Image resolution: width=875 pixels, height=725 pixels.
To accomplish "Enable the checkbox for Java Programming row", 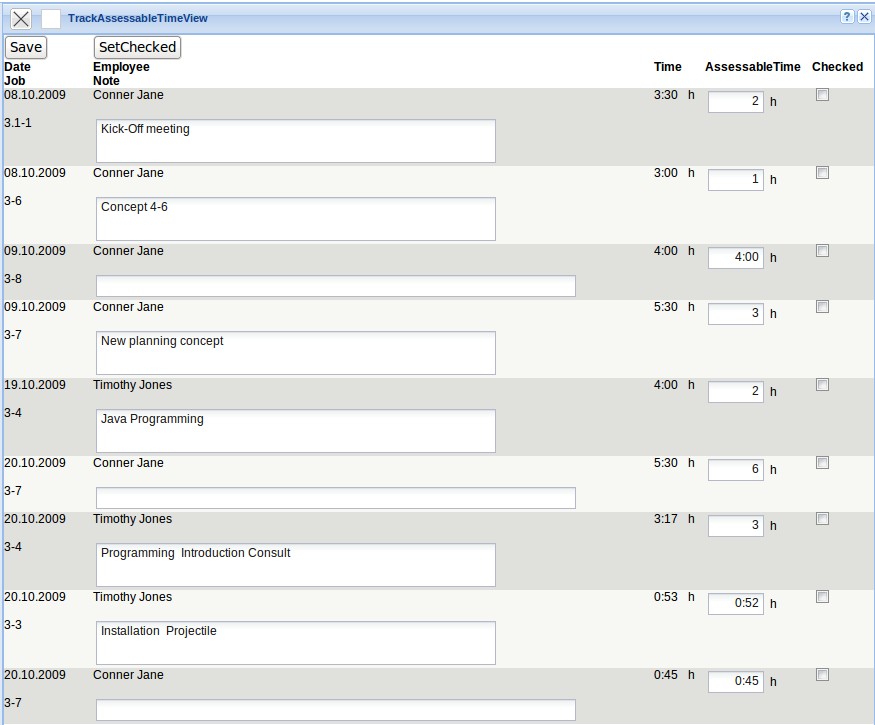I will click(822, 385).
